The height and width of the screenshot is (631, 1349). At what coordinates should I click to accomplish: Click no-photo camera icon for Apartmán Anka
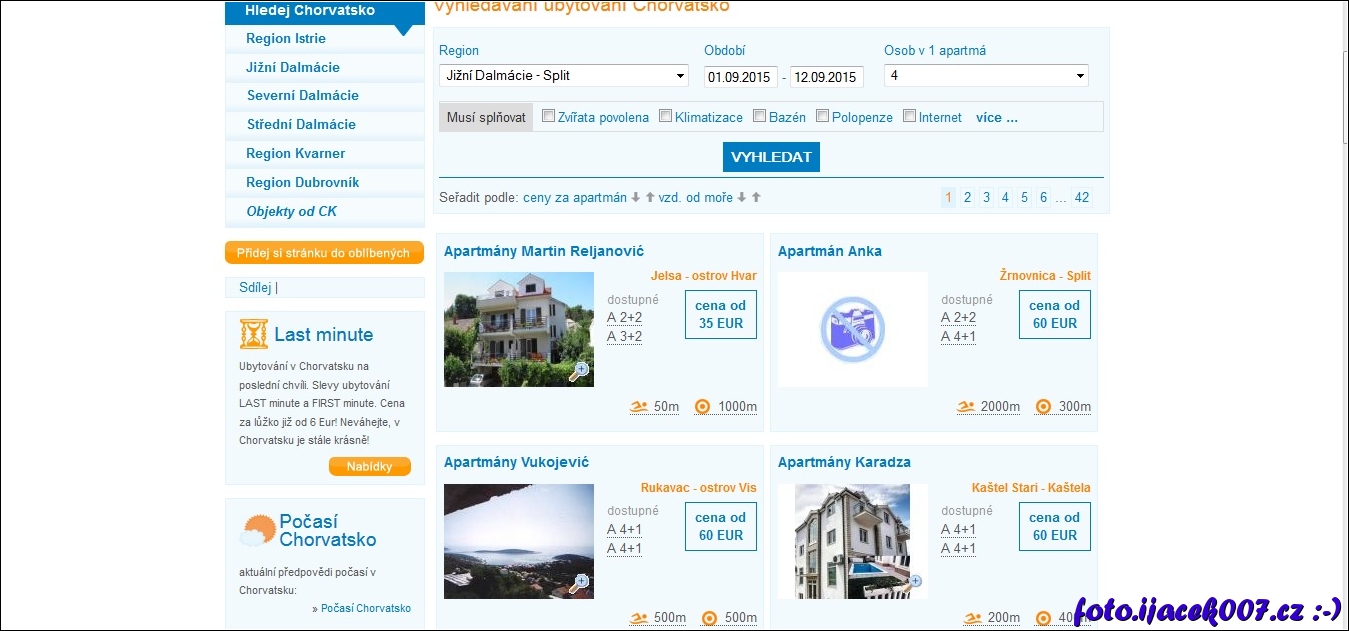[852, 330]
